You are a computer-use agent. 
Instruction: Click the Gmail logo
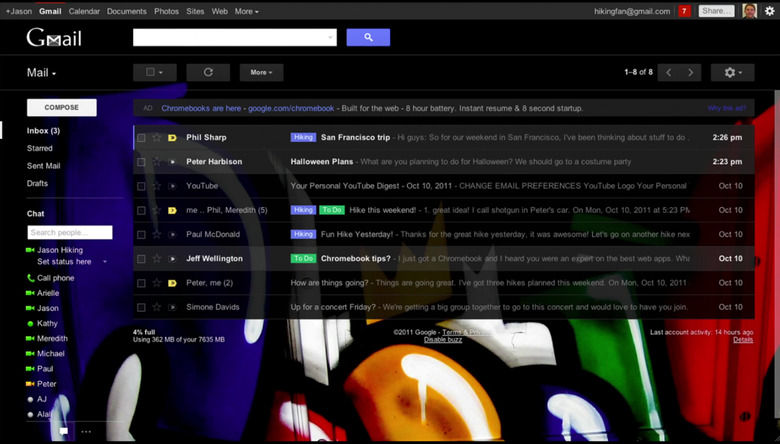tap(54, 38)
